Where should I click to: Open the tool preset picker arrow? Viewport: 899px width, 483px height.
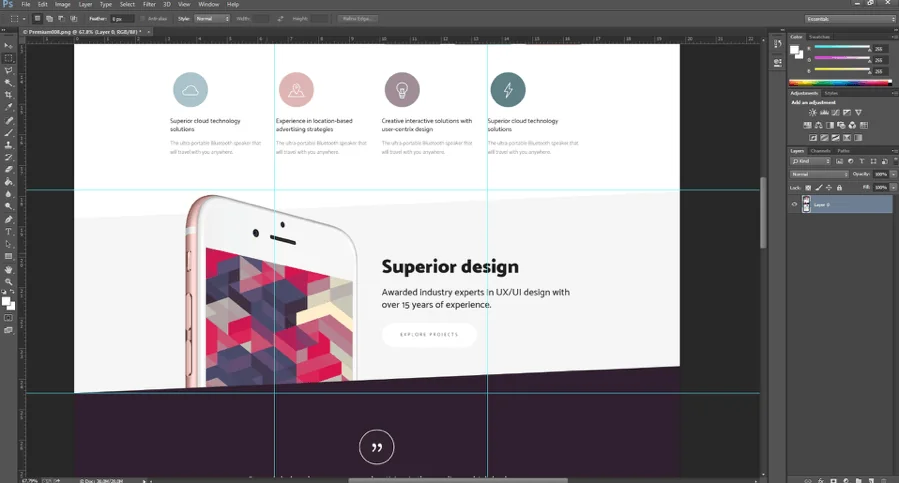point(24,19)
